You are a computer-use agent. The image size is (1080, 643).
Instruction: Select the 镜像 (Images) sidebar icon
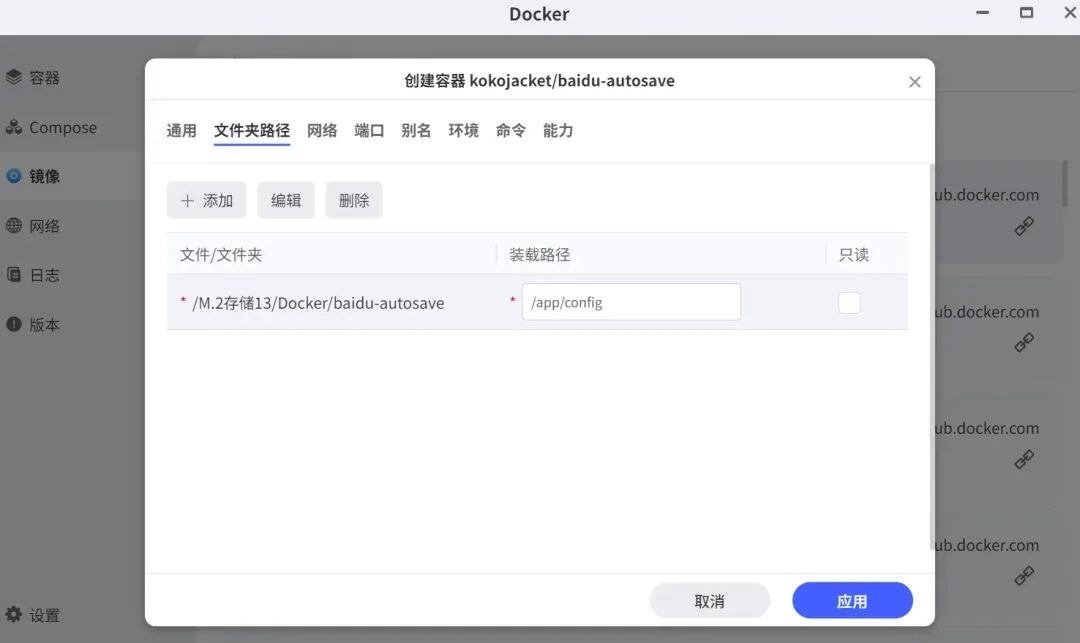pos(14,176)
